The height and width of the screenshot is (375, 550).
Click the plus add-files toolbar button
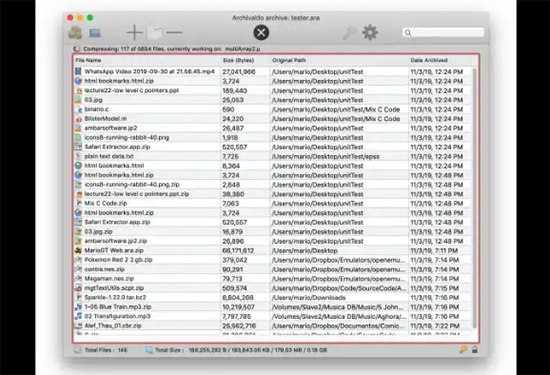pyautogui.click(x=134, y=33)
